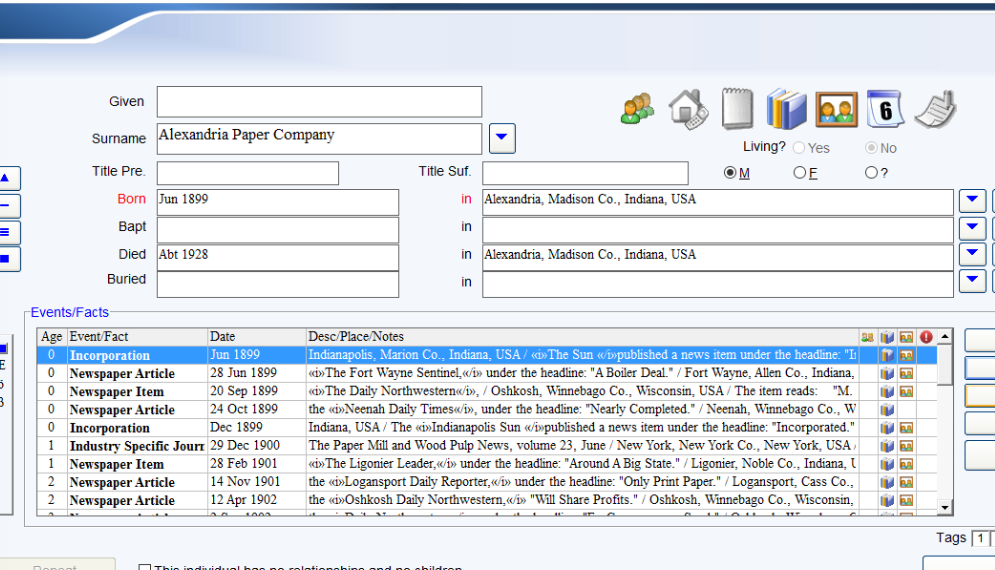
Task: Click the Event/Fact column header
Action: tap(137, 336)
